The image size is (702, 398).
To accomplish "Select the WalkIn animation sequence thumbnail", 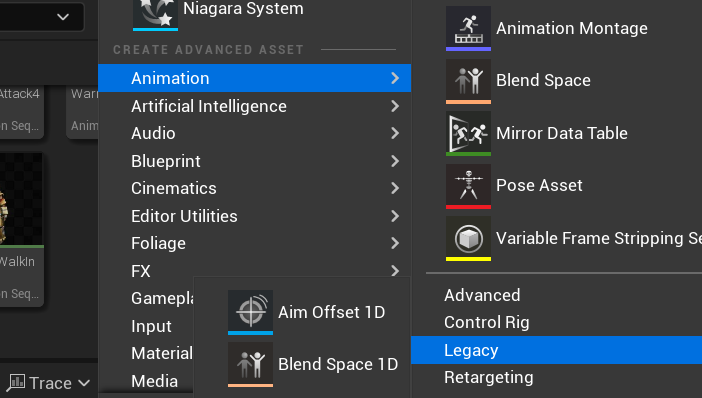I will point(21,200).
